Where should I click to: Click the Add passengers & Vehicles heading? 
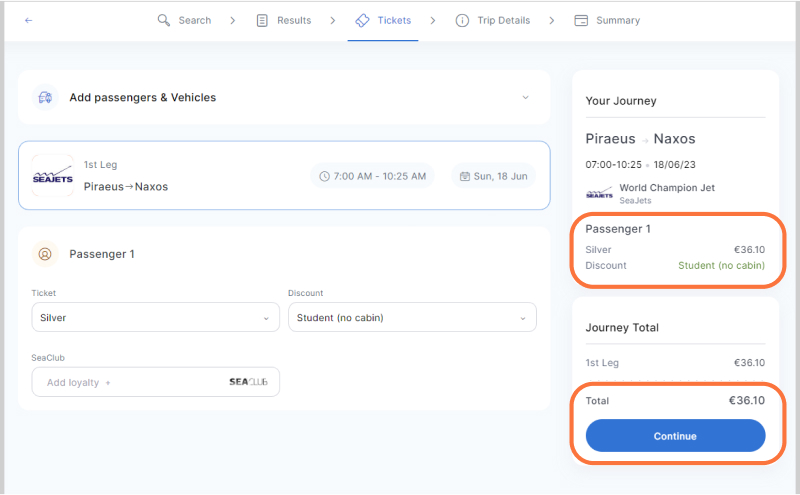[143, 97]
